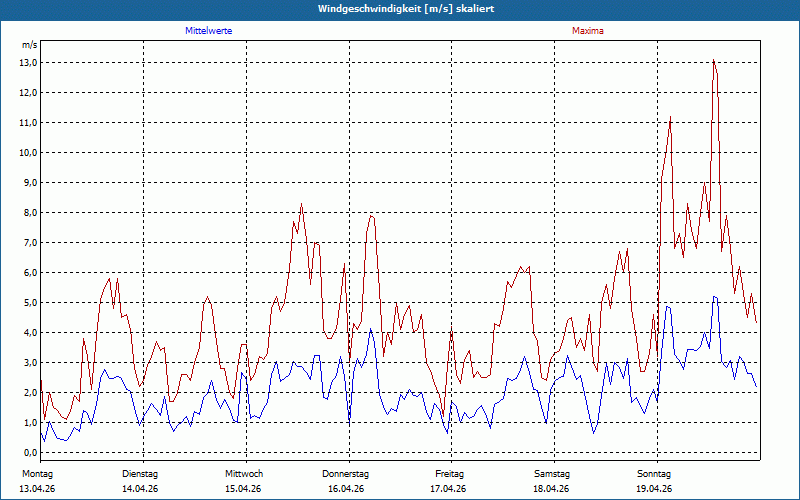
Task: Click the date 16.04.26
Action: point(346,489)
